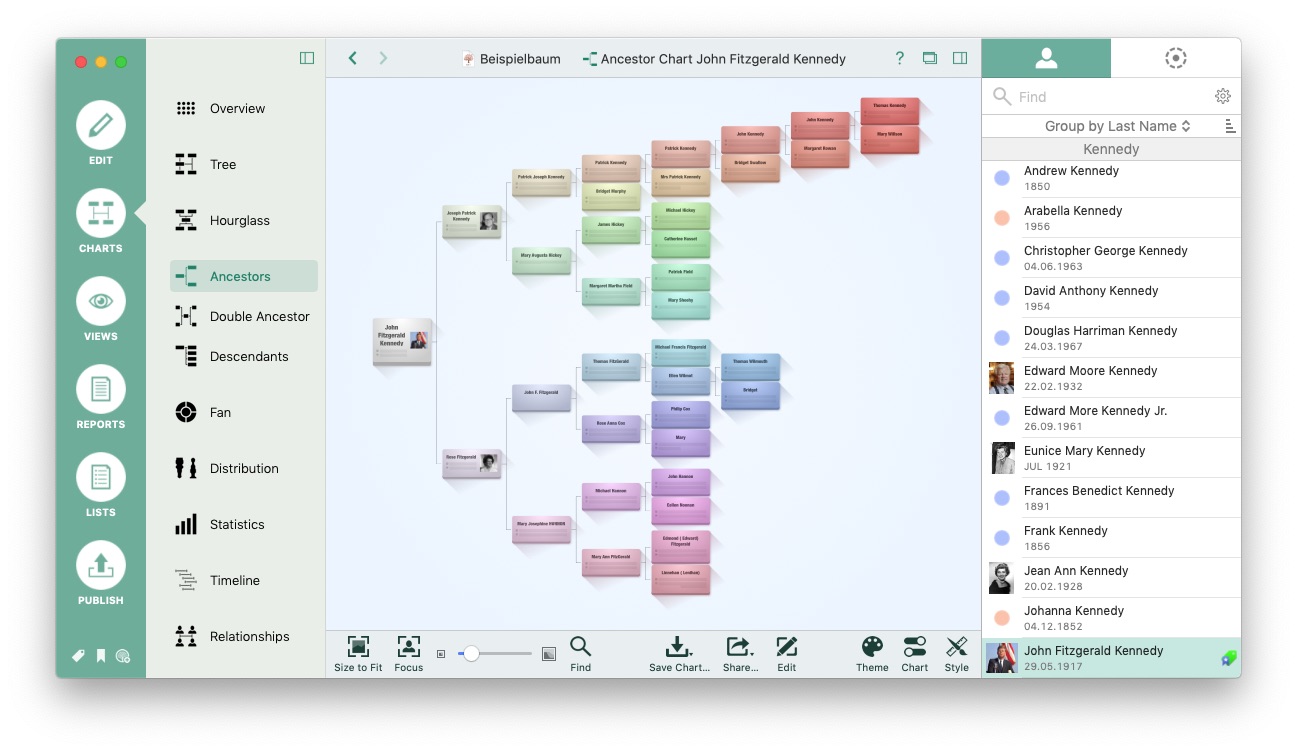Open the Save Chart dropdown menu
This screenshot has width=1297, height=752.
(679, 647)
